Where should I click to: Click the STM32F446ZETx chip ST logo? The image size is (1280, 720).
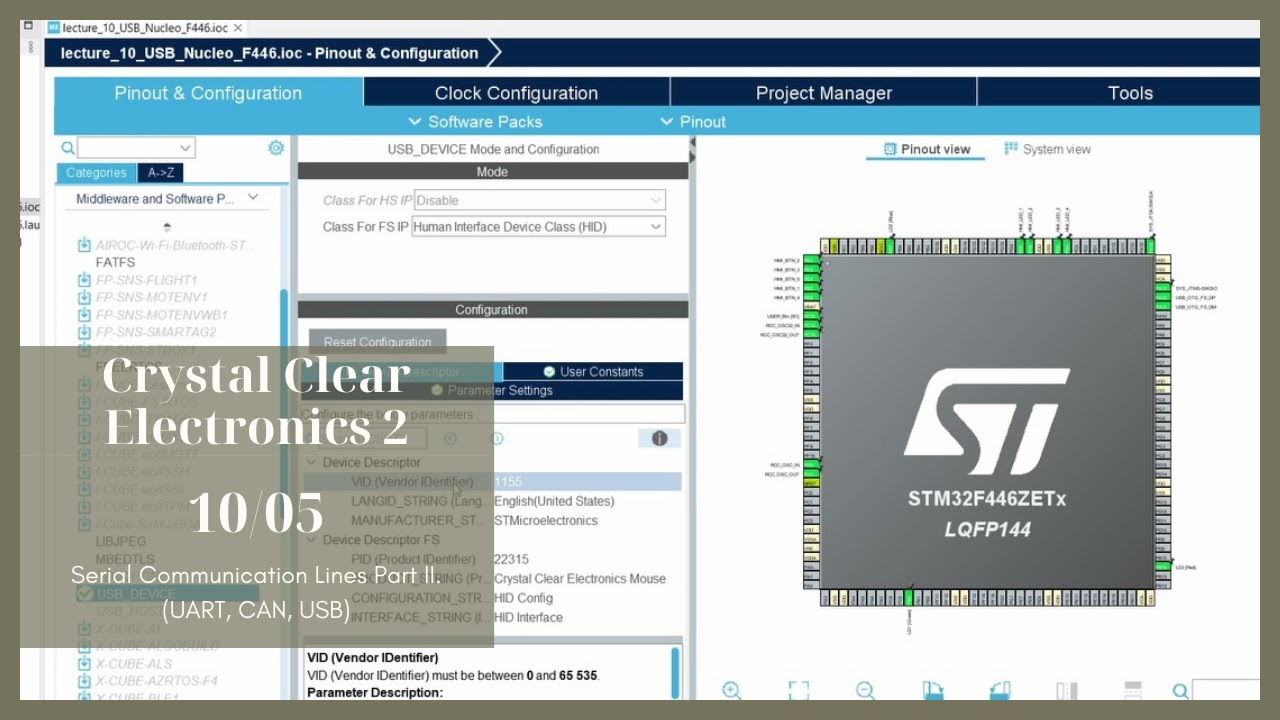click(x=986, y=421)
